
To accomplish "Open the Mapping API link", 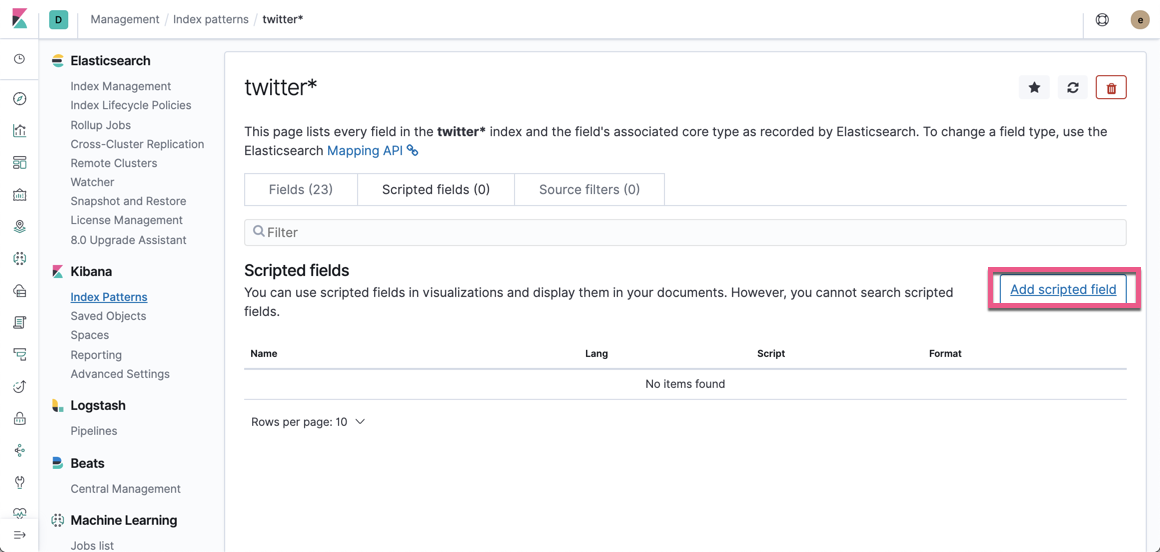I will [x=366, y=150].
